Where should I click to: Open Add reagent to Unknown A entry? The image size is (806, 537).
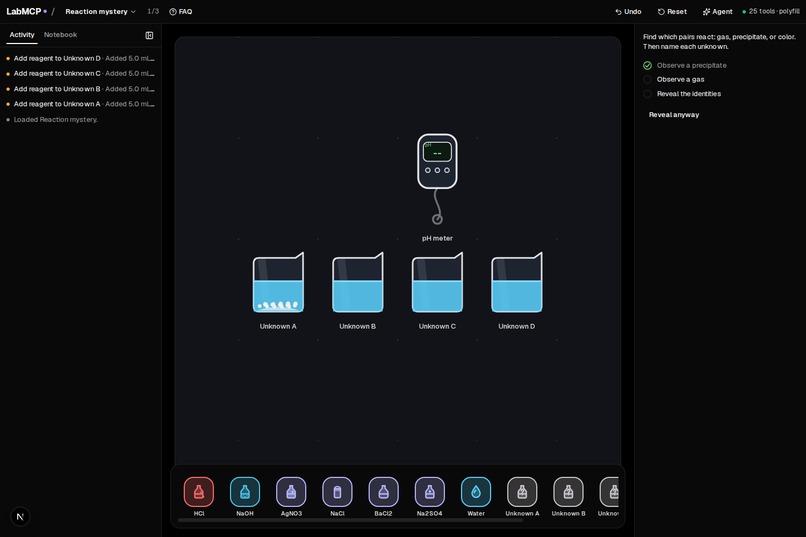point(81,104)
